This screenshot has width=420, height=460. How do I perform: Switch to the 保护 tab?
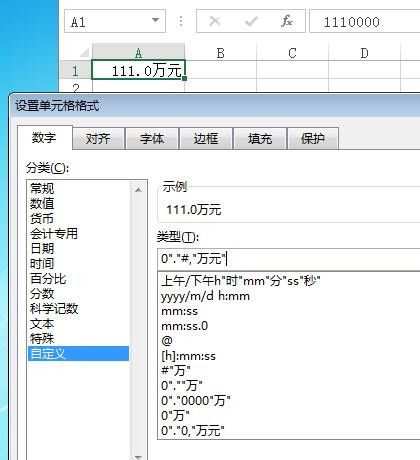[x=313, y=139]
